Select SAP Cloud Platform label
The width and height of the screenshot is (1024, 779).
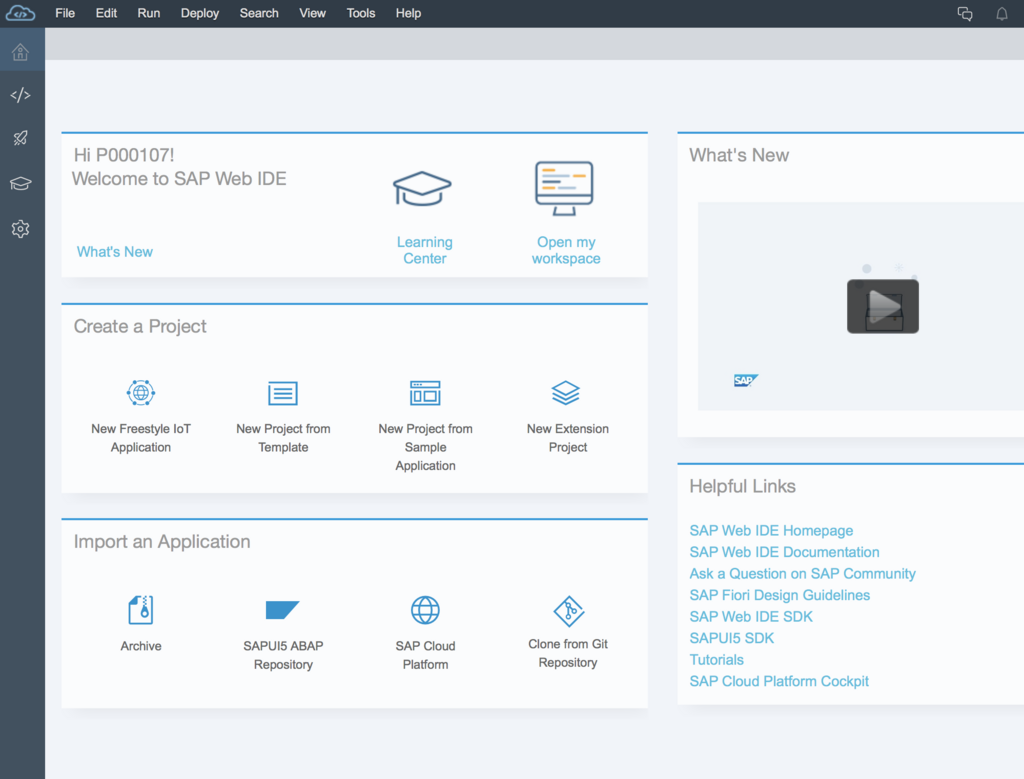click(x=425, y=655)
